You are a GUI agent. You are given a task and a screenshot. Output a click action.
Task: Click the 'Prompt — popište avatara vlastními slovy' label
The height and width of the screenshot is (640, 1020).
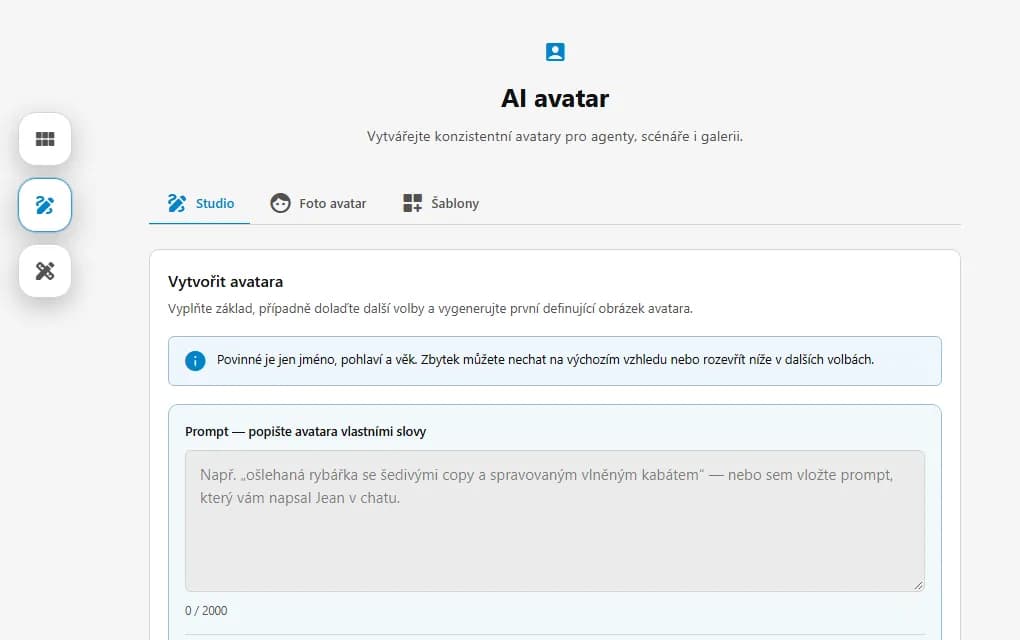306,432
